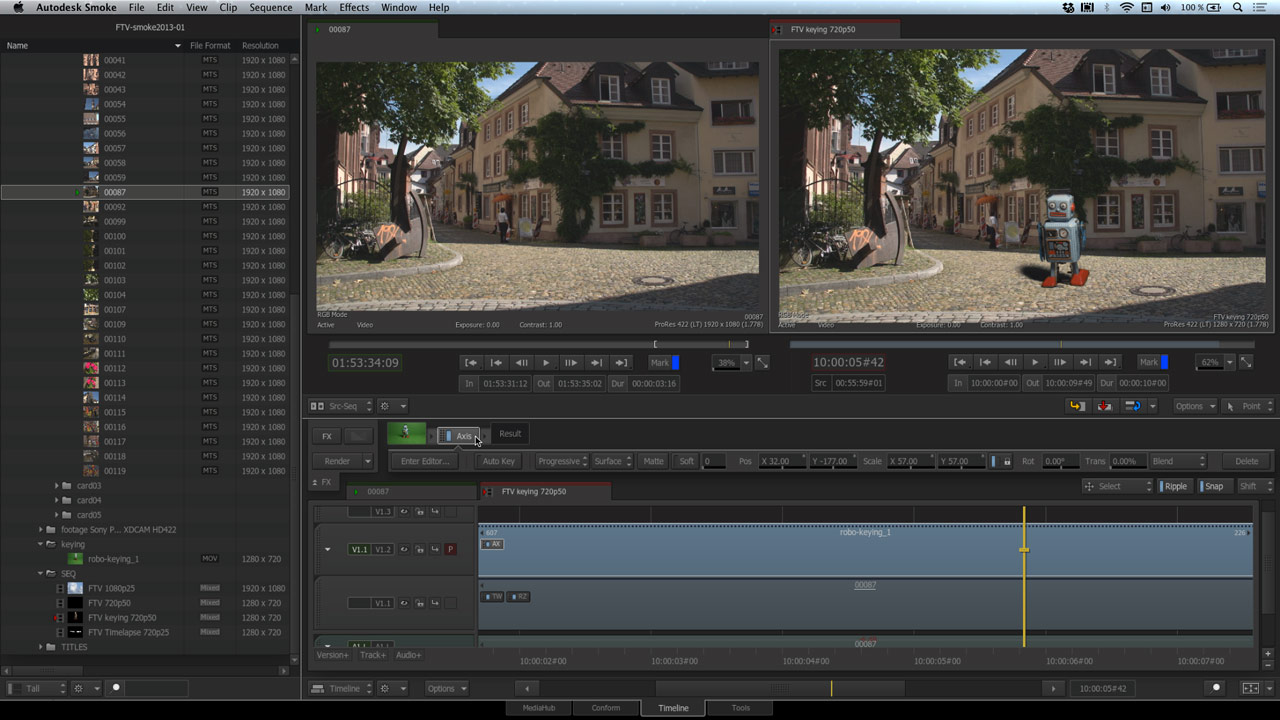The image size is (1280, 720).
Task: Toggle fullscreen for the record viewer
Action: point(1245,363)
